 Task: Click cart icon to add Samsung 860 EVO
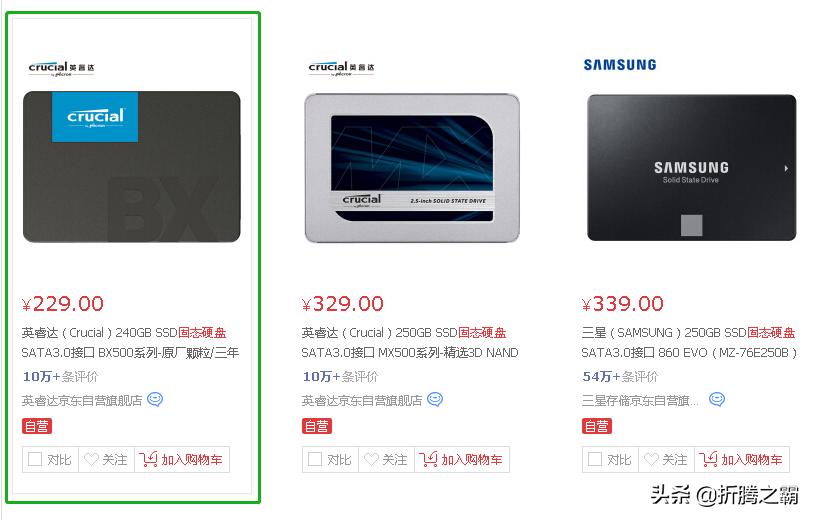coord(709,459)
